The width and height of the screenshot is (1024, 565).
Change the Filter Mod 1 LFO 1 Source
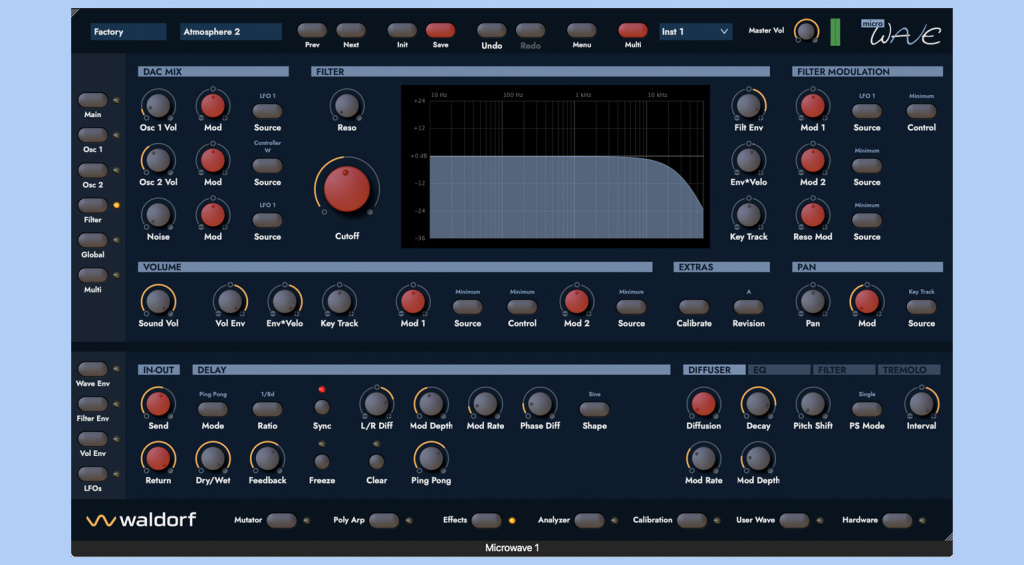867,111
